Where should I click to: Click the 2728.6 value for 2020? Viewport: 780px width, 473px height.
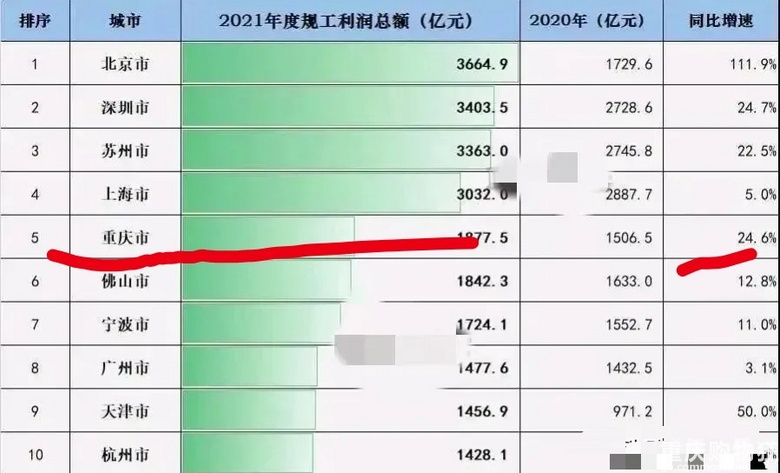629,107
